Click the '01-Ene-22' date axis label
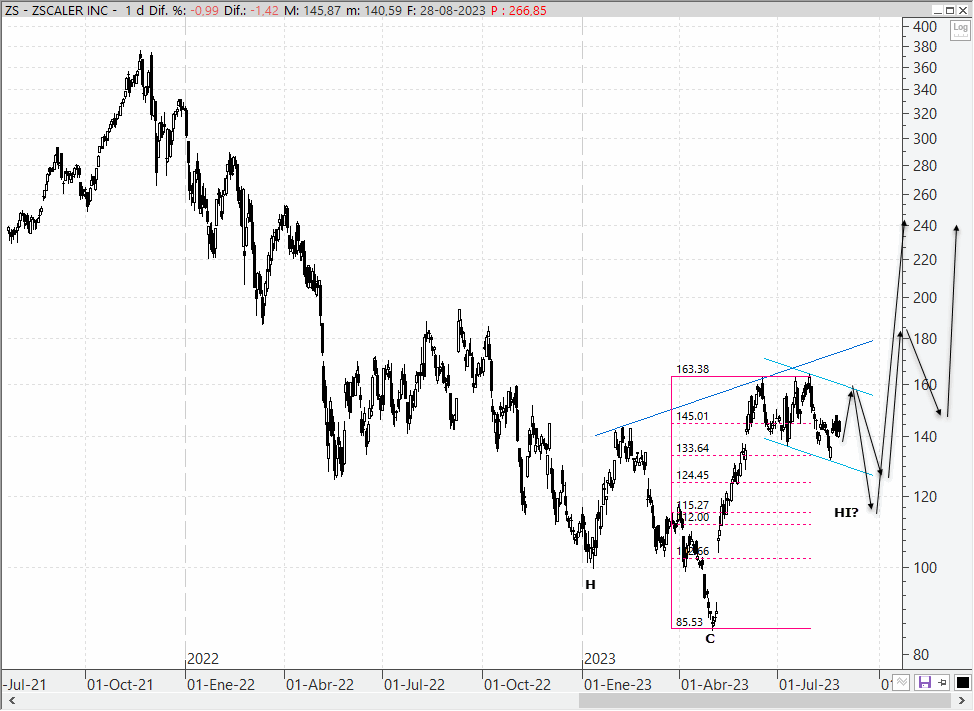Image resolution: width=974 pixels, height=711 pixels. tap(221, 684)
